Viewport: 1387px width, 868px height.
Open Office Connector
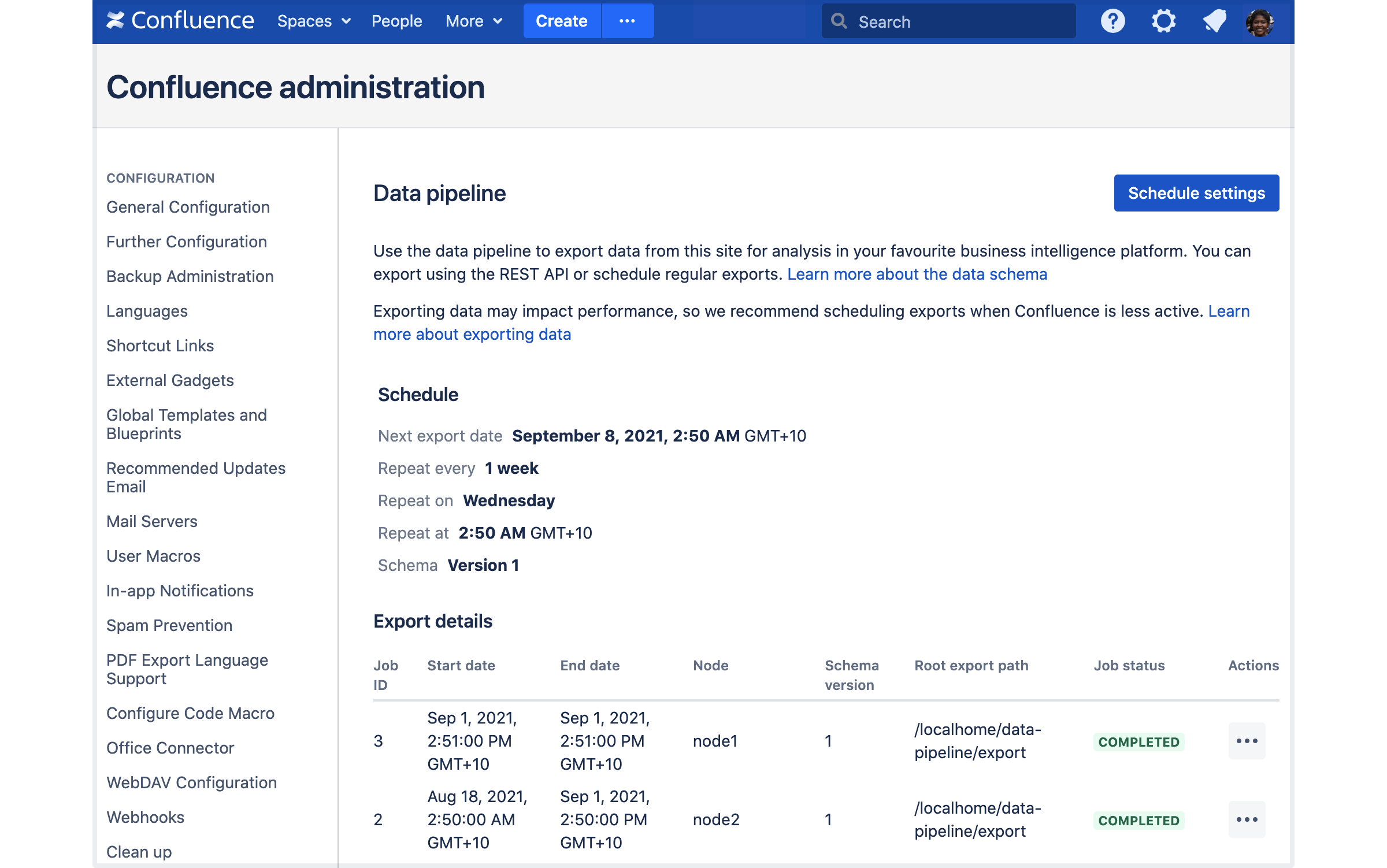pyautogui.click(x=170, y=748)
